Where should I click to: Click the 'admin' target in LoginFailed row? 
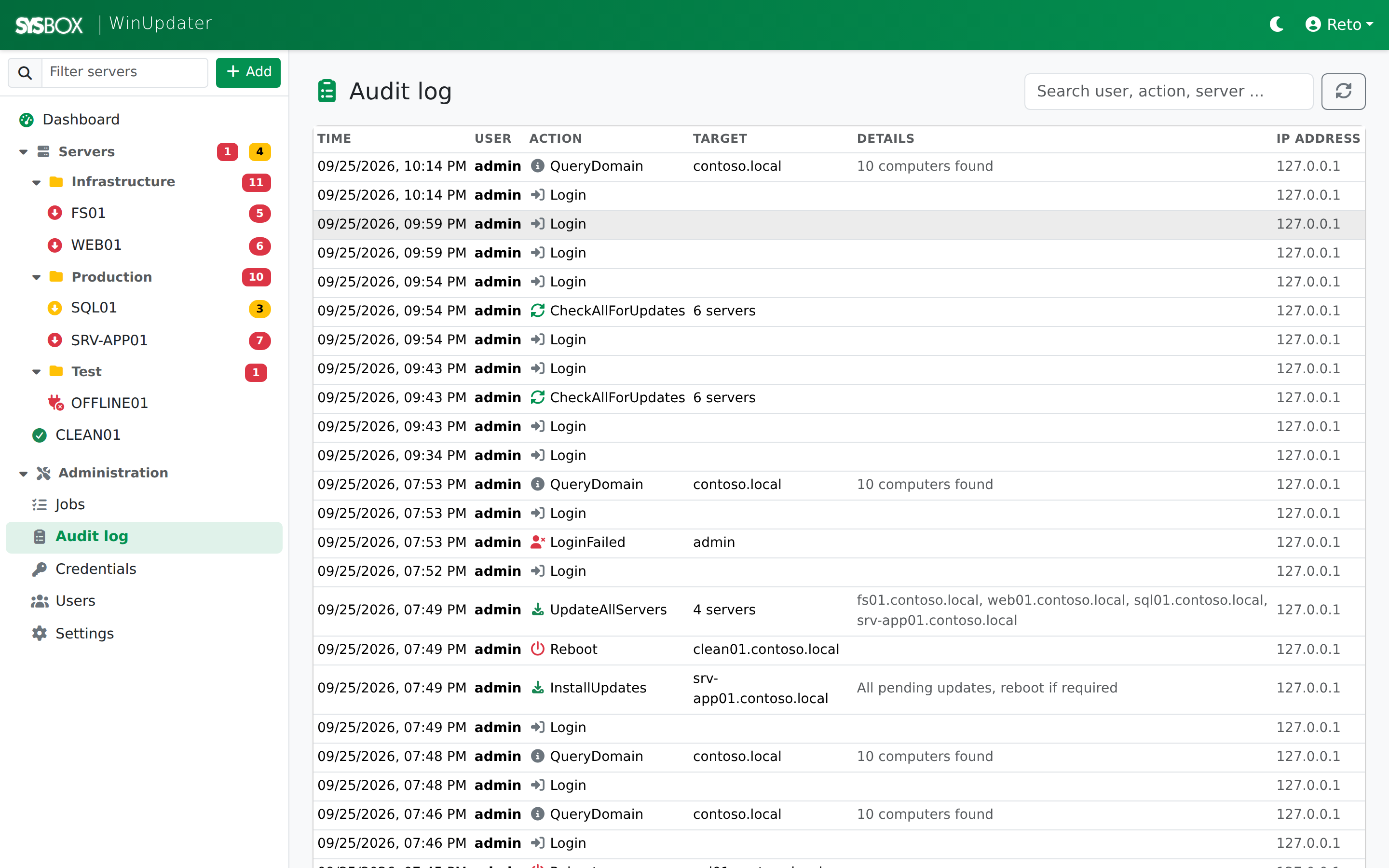713,542
